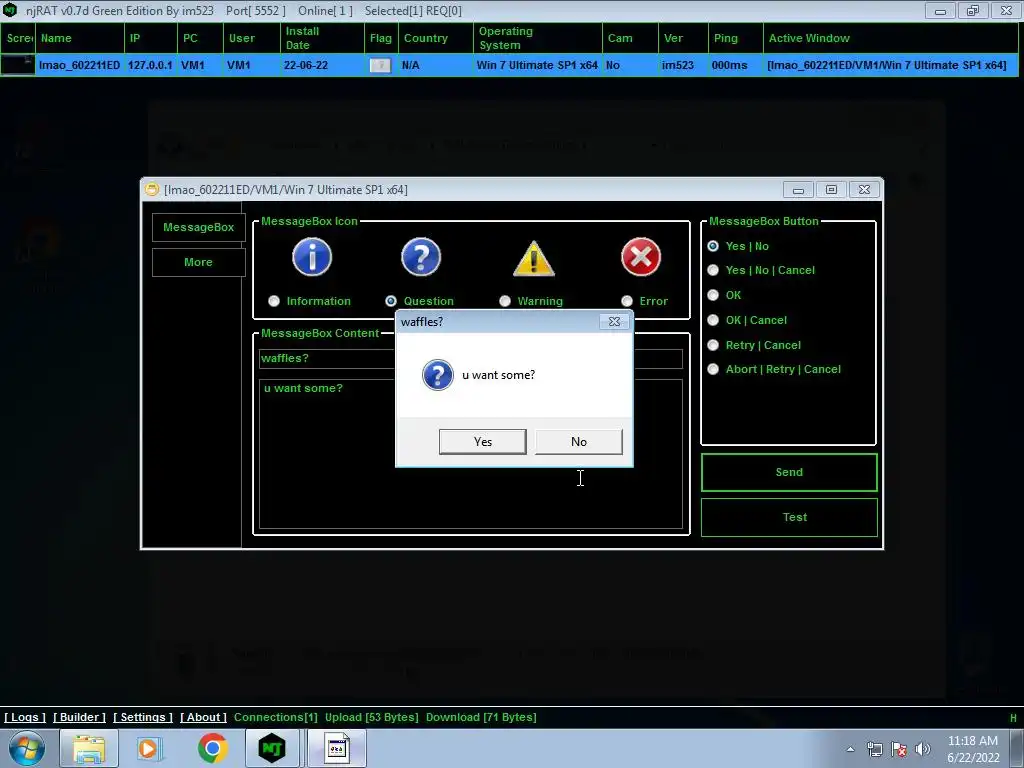This screenshot has width=1024, height=768.
Task: Close the waffles? dialog with its X
Action: click(x=614, y=321)
